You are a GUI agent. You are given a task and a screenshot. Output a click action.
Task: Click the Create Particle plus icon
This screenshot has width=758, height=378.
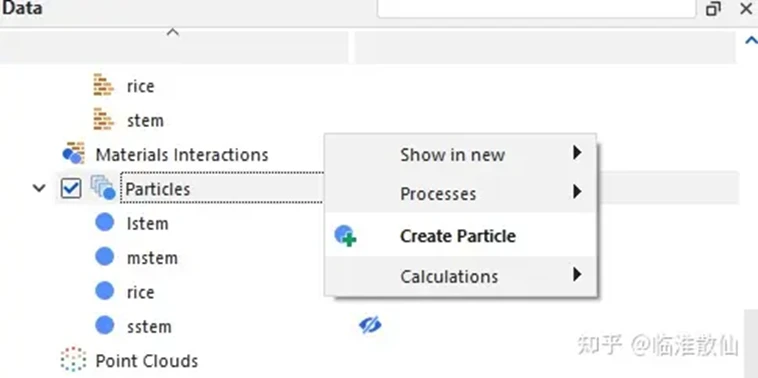345,236
